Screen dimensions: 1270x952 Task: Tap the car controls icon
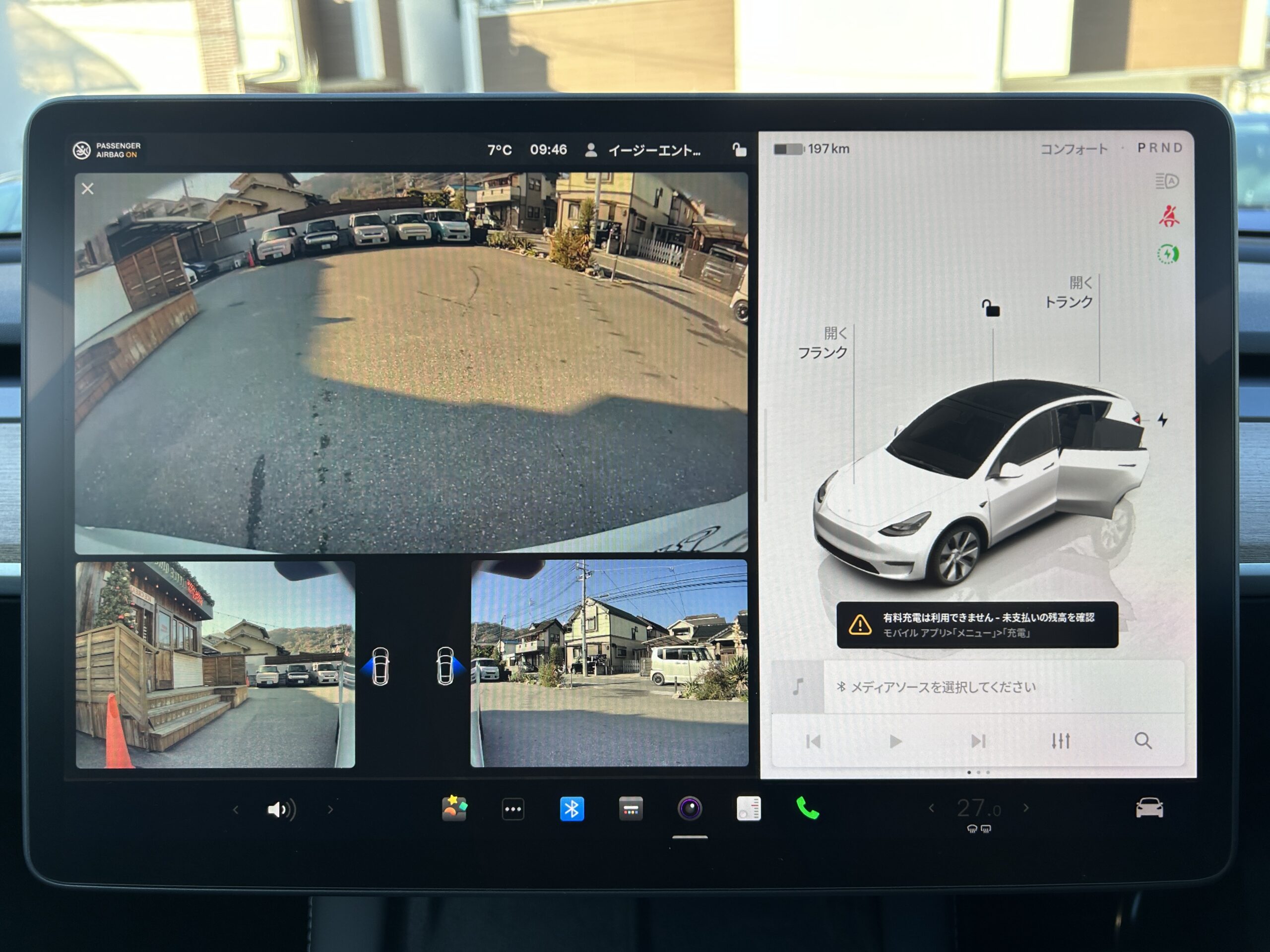(1149, 808)
